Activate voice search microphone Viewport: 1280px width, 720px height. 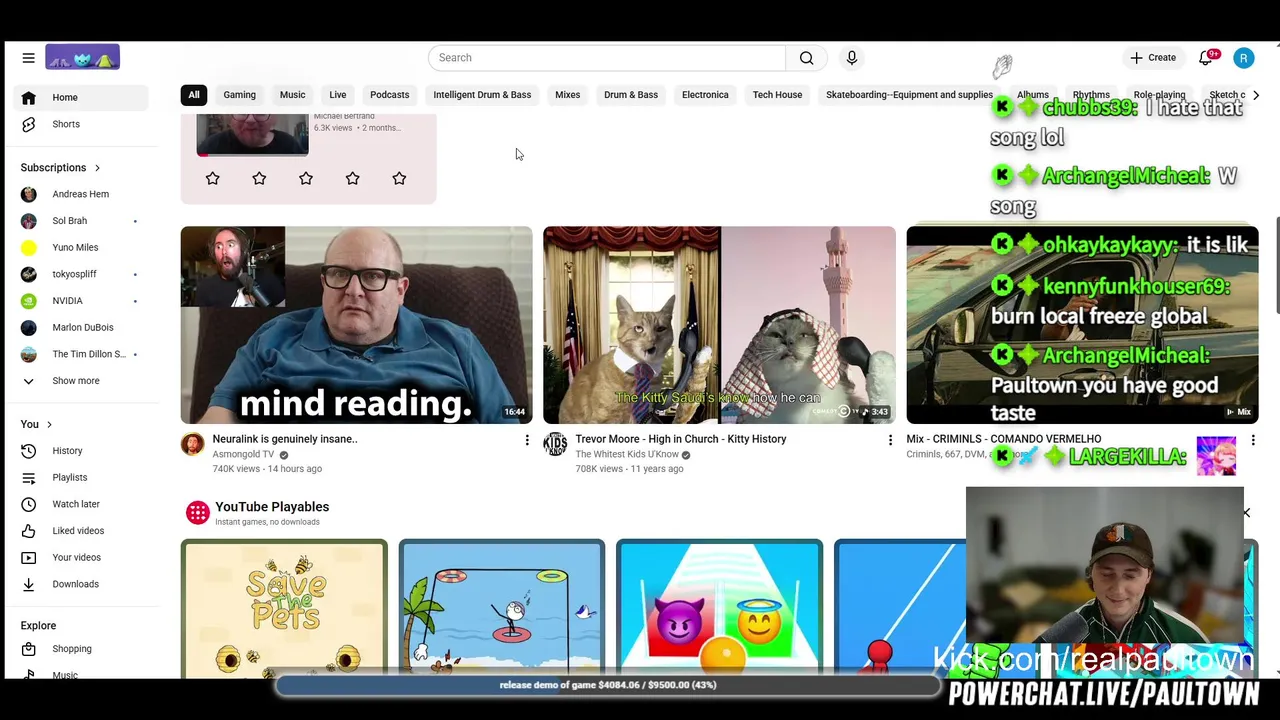[852, 58]
